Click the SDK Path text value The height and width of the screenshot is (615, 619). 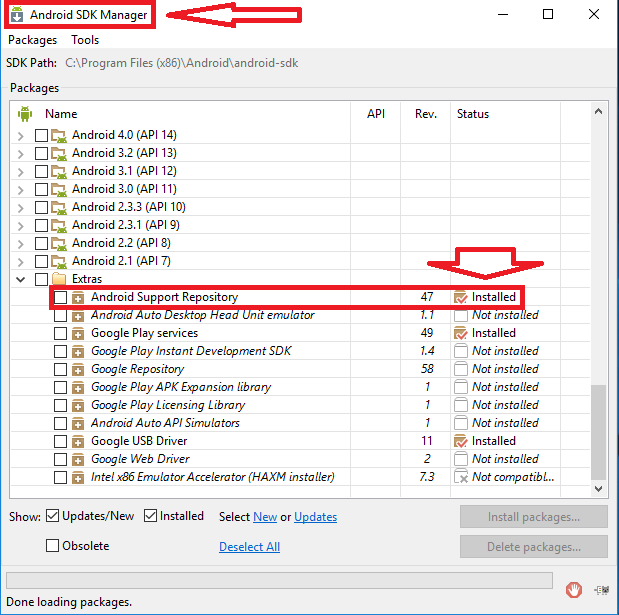pyautogui.click(x=182, y=63)
